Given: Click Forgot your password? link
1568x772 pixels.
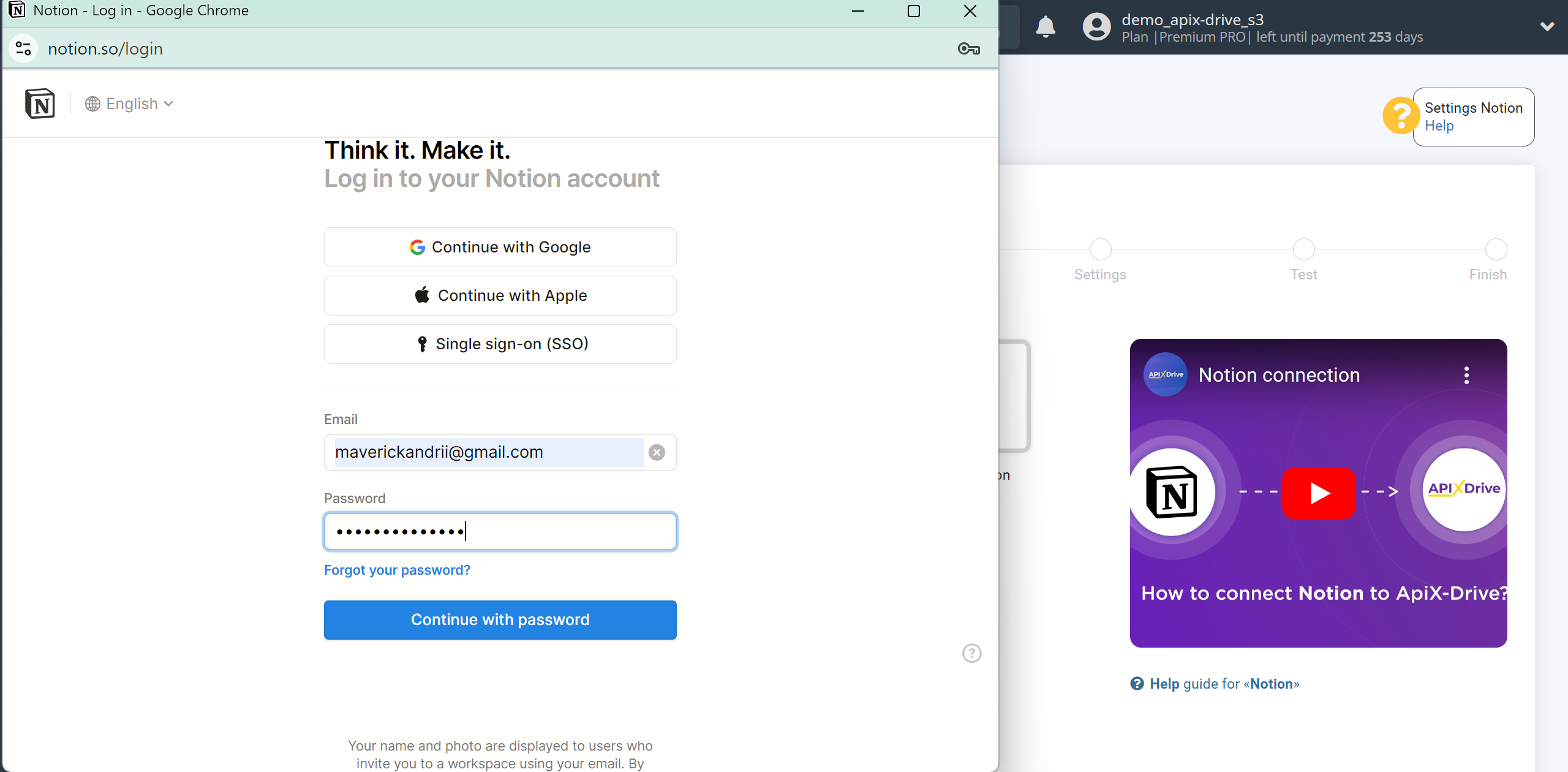Looking at the screenshot, I should [x=398, y=569].
